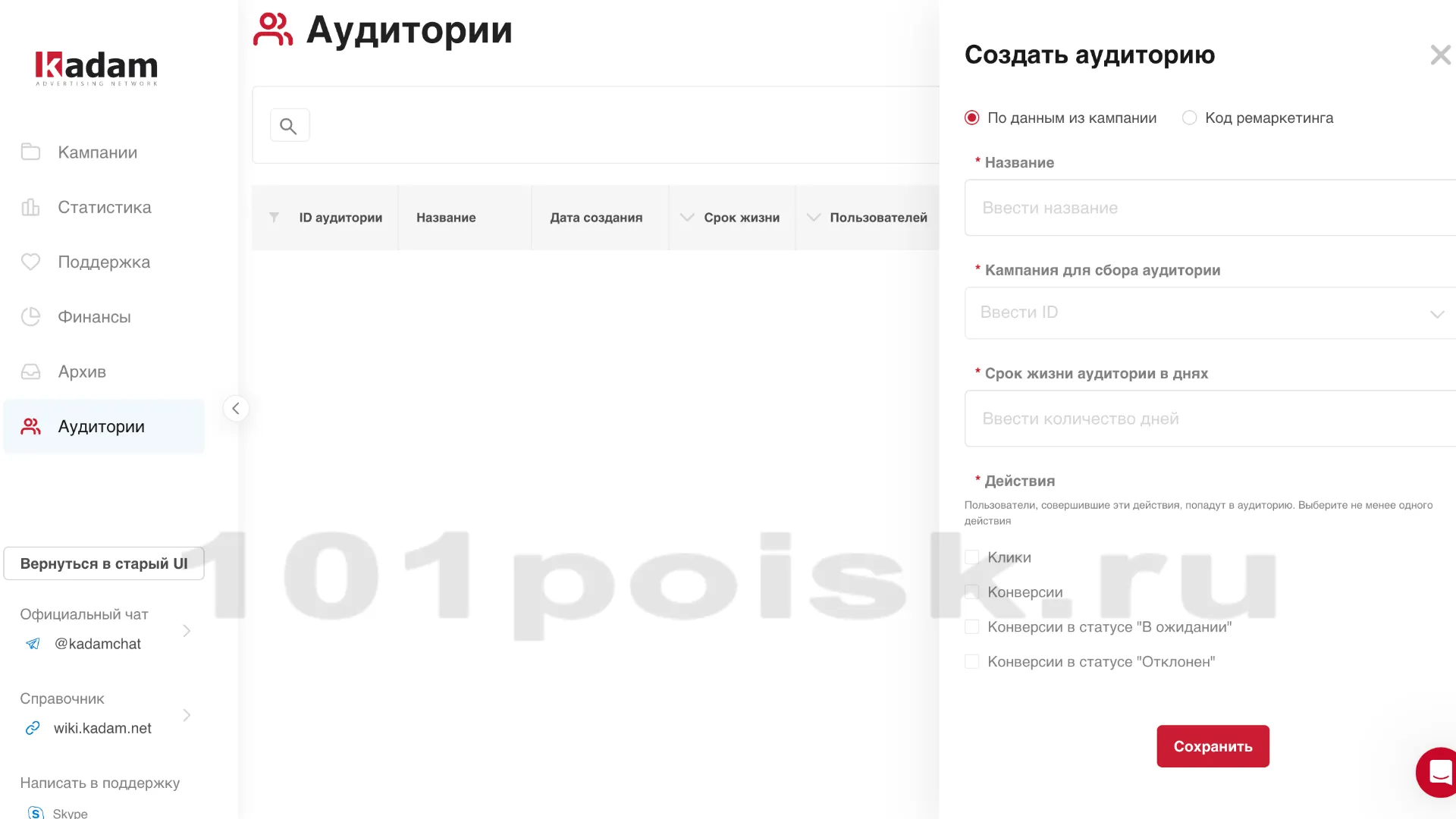The image size is (1456, 819).
Task: Enable the Клики checkbox
Action: [971, 557]
